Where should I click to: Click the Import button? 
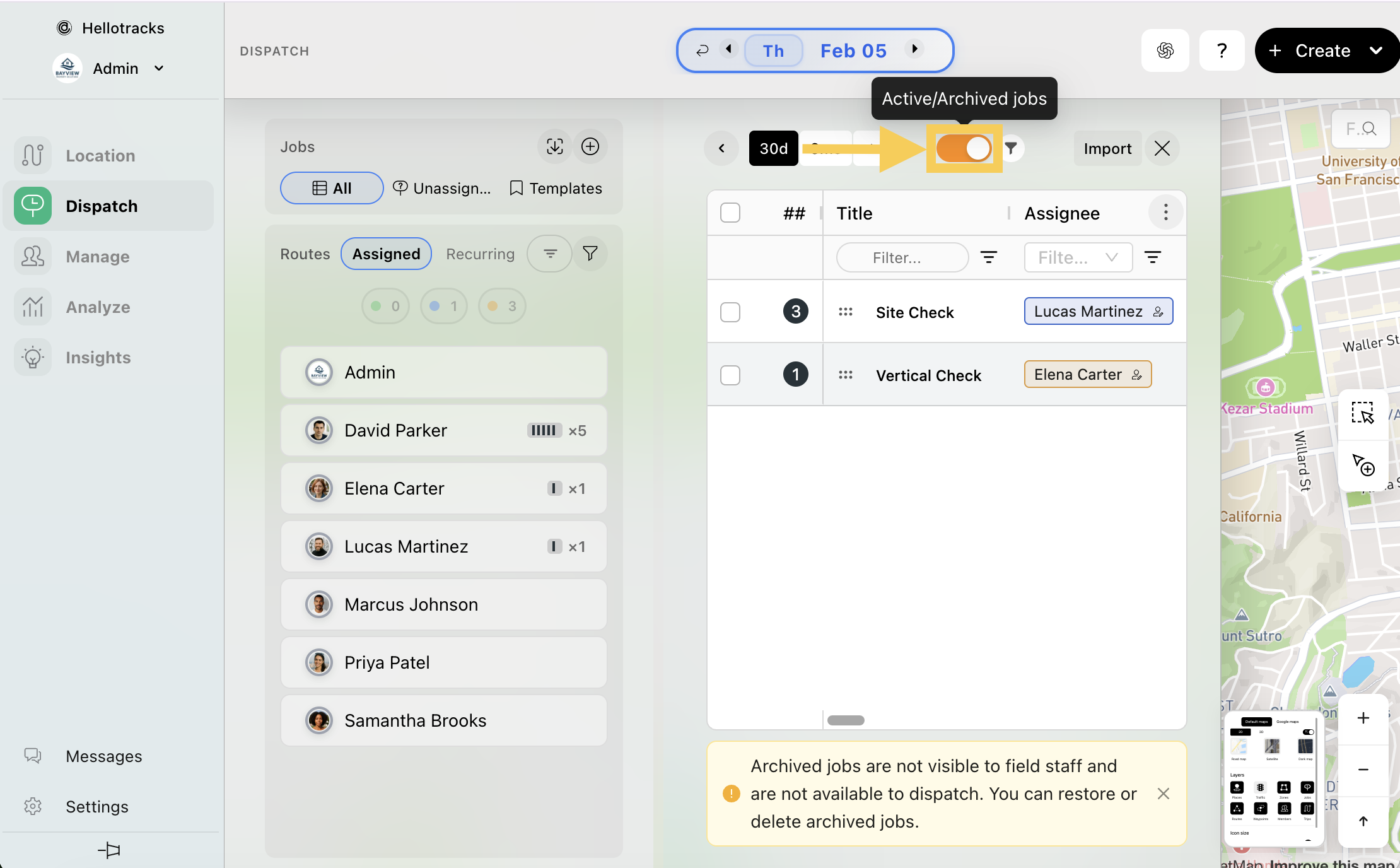pyautogui.click(x=1107, y=148)
